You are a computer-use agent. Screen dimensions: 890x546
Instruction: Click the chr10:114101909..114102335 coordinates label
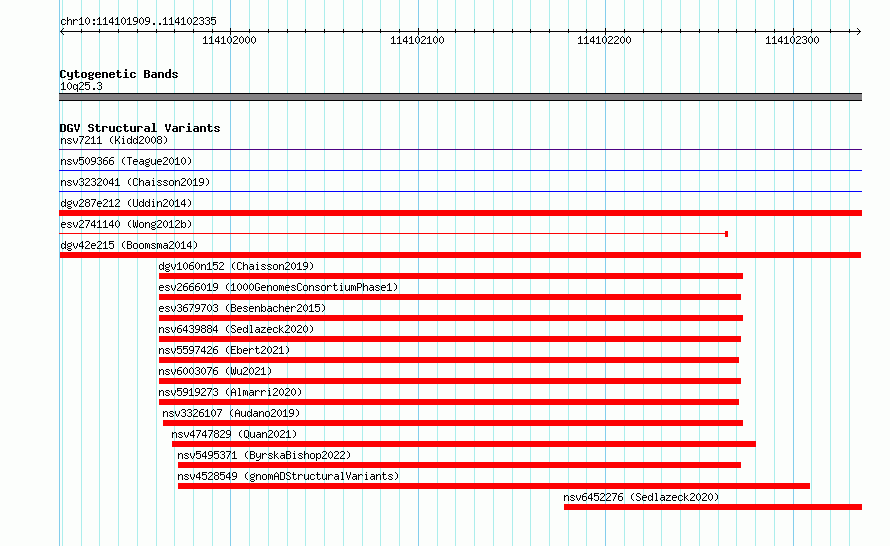(138, 21)
